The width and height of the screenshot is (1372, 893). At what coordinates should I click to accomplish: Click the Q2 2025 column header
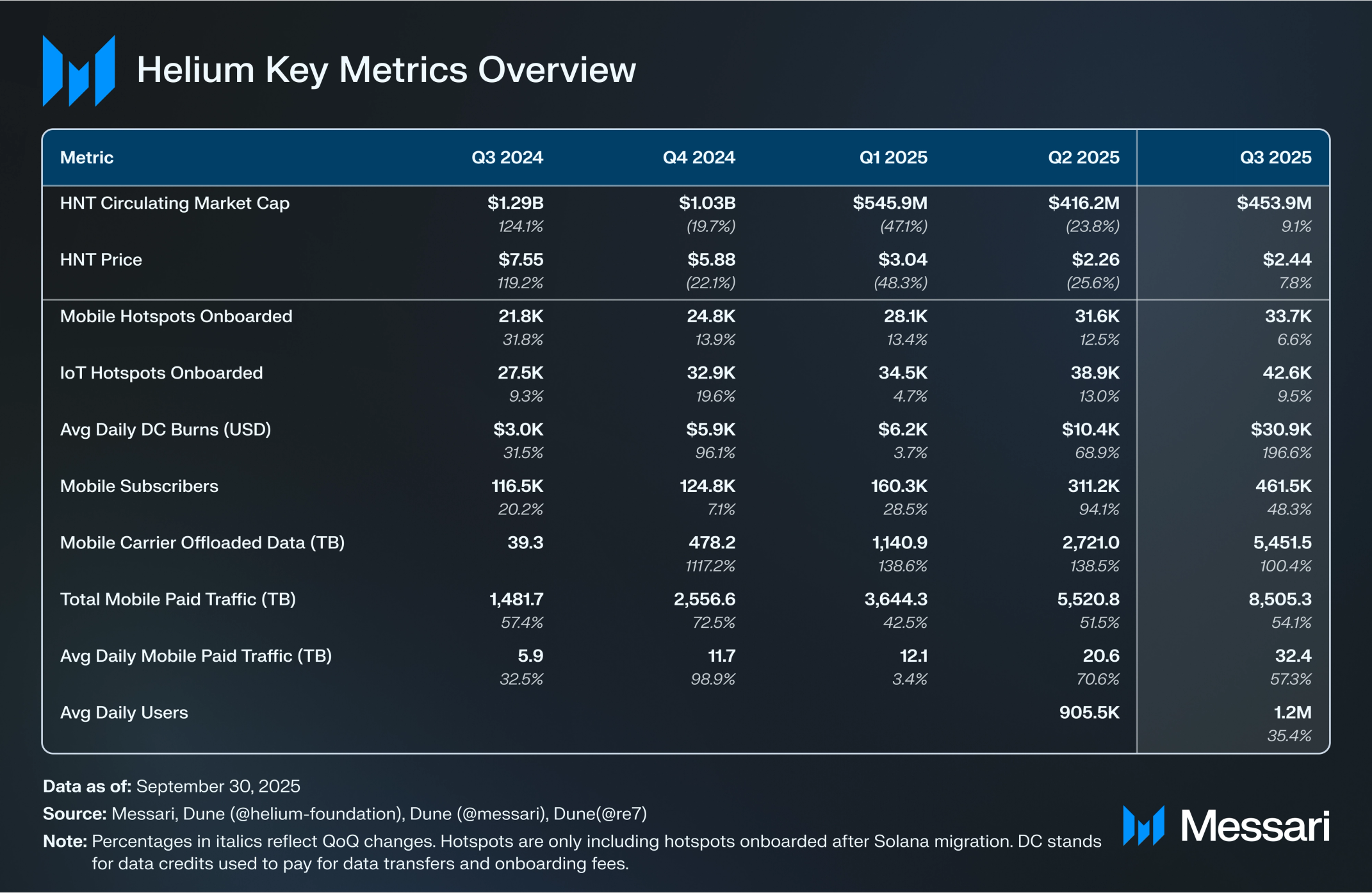click(x=1083, y=158)
